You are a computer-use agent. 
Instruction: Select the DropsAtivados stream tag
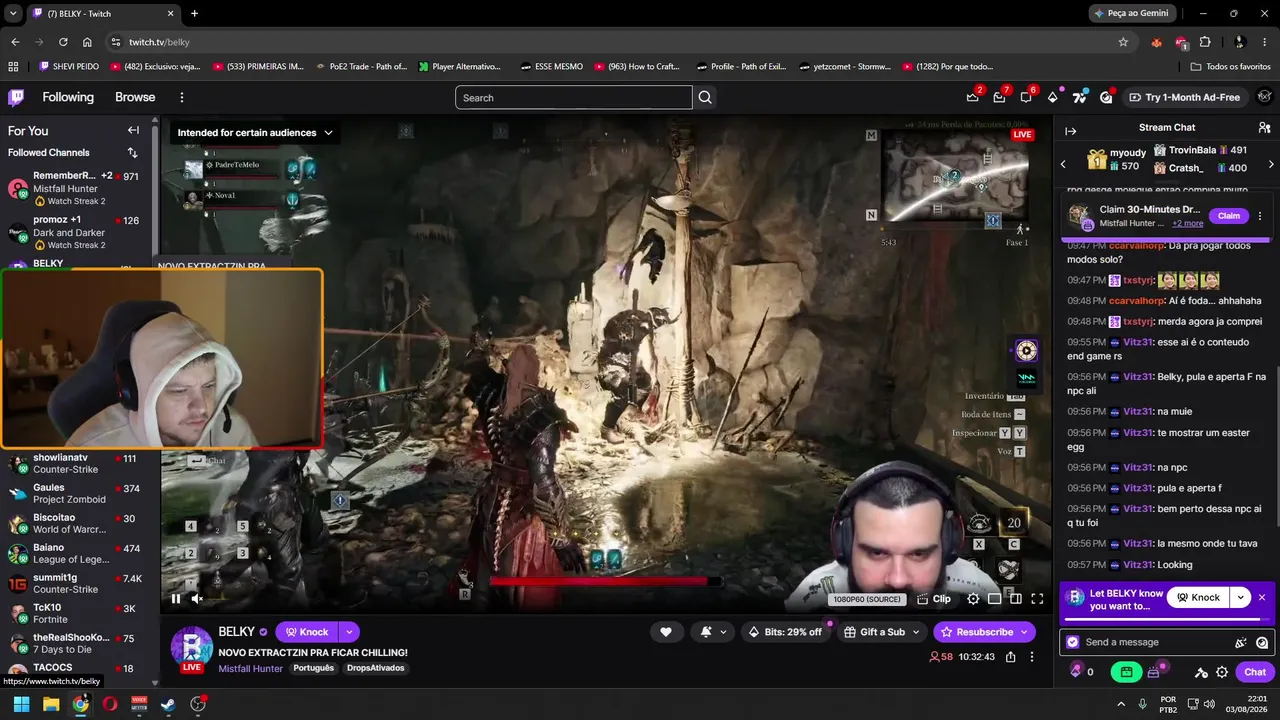point(376,668)
